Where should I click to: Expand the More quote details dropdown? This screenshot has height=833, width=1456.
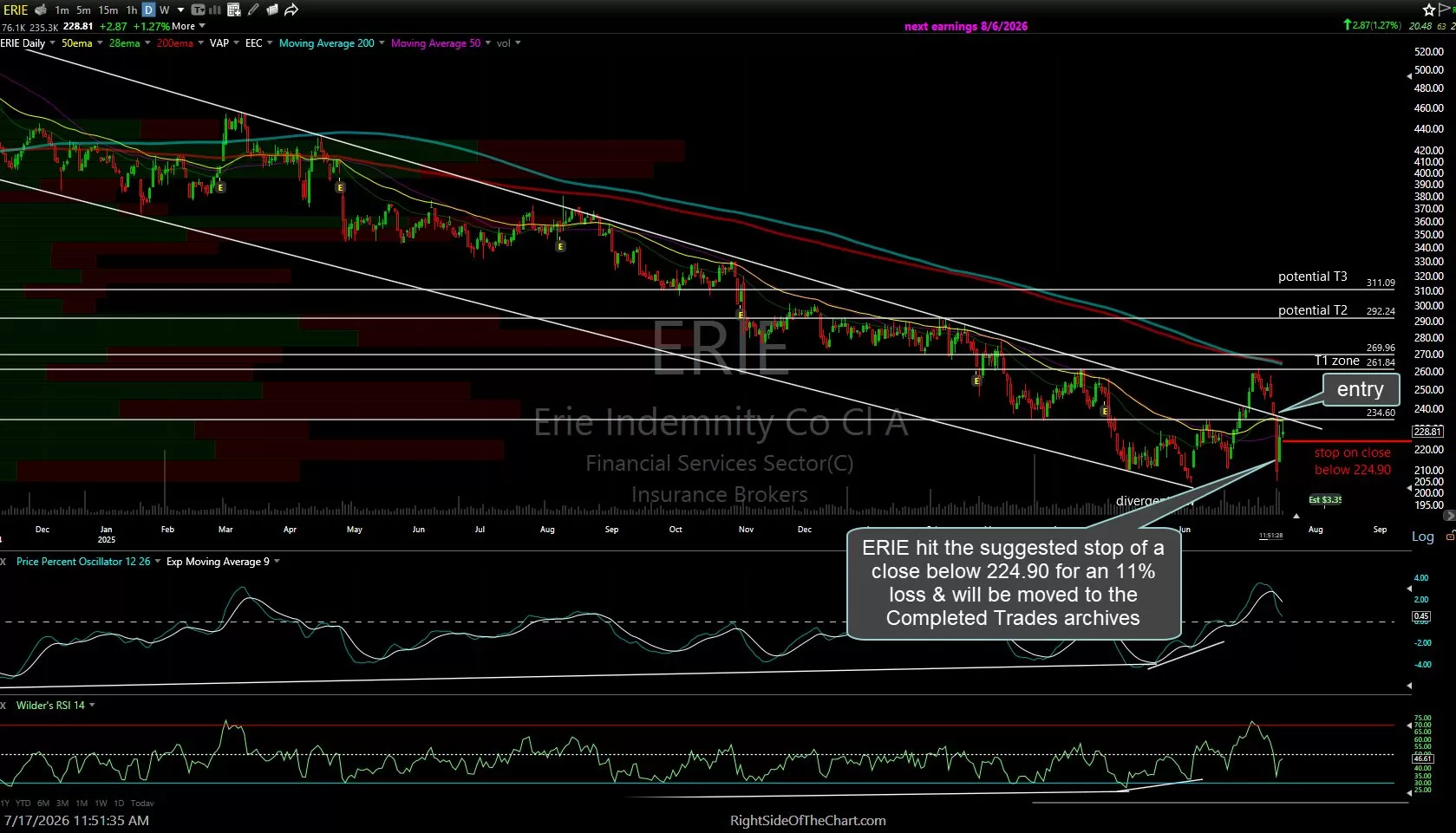tap(188, 26)
